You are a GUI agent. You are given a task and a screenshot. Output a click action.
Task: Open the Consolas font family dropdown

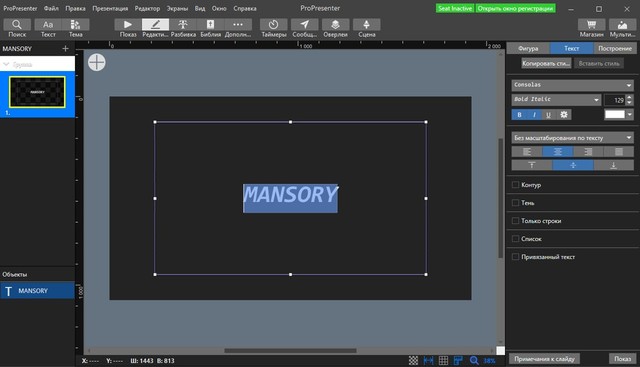click(573, 85)
